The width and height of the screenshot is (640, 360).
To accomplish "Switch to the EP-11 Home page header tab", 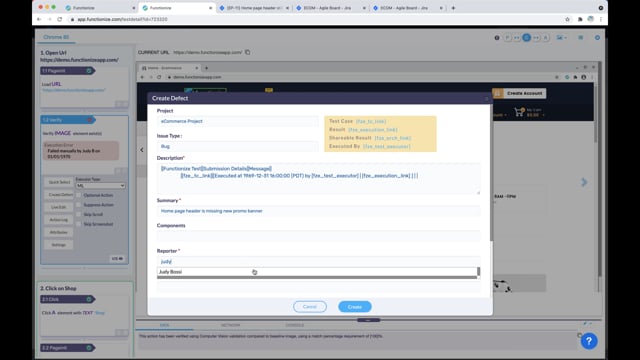I will click(x=254, y=8).
